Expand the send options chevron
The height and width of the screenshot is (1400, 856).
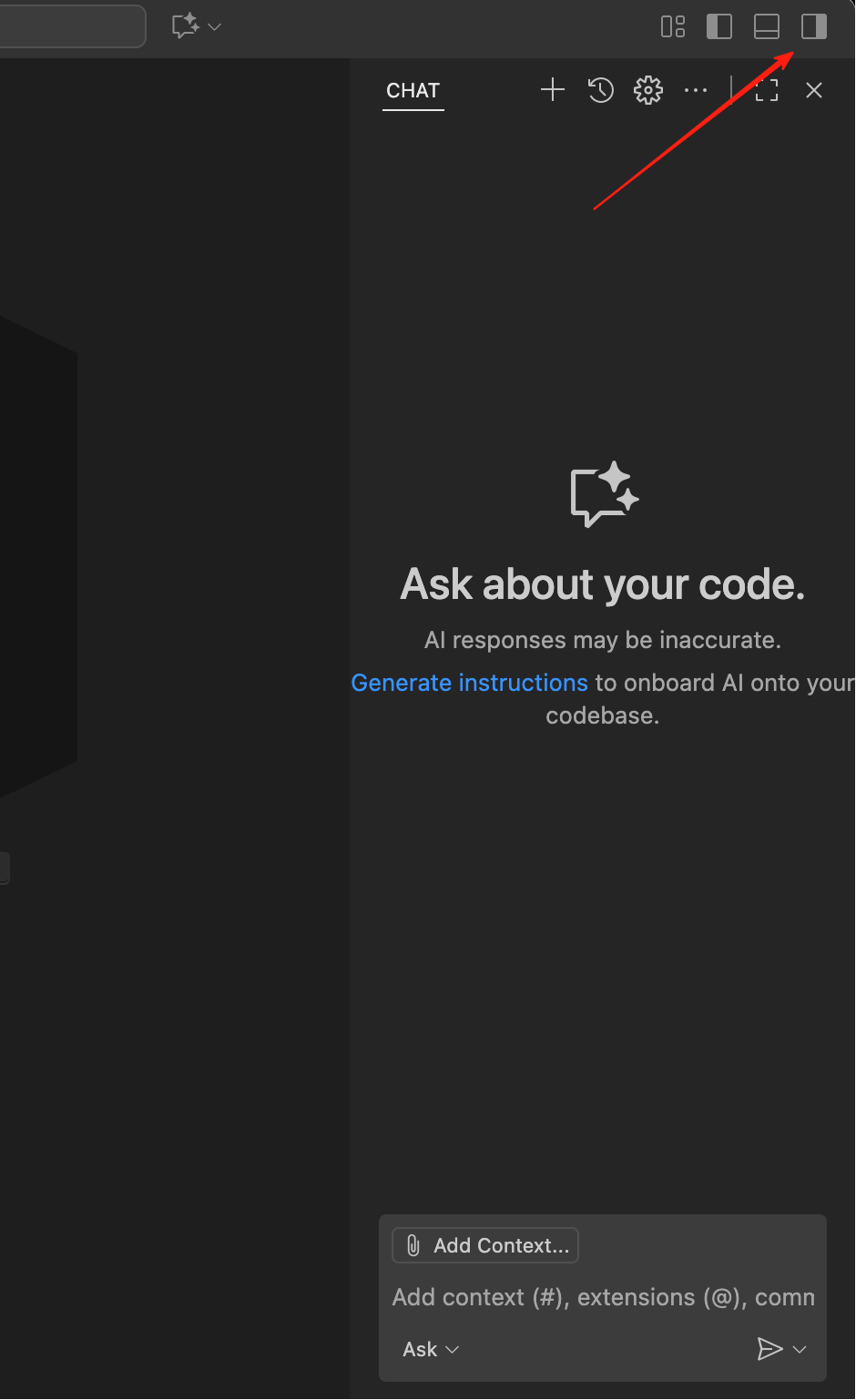tap(800, 1349)
